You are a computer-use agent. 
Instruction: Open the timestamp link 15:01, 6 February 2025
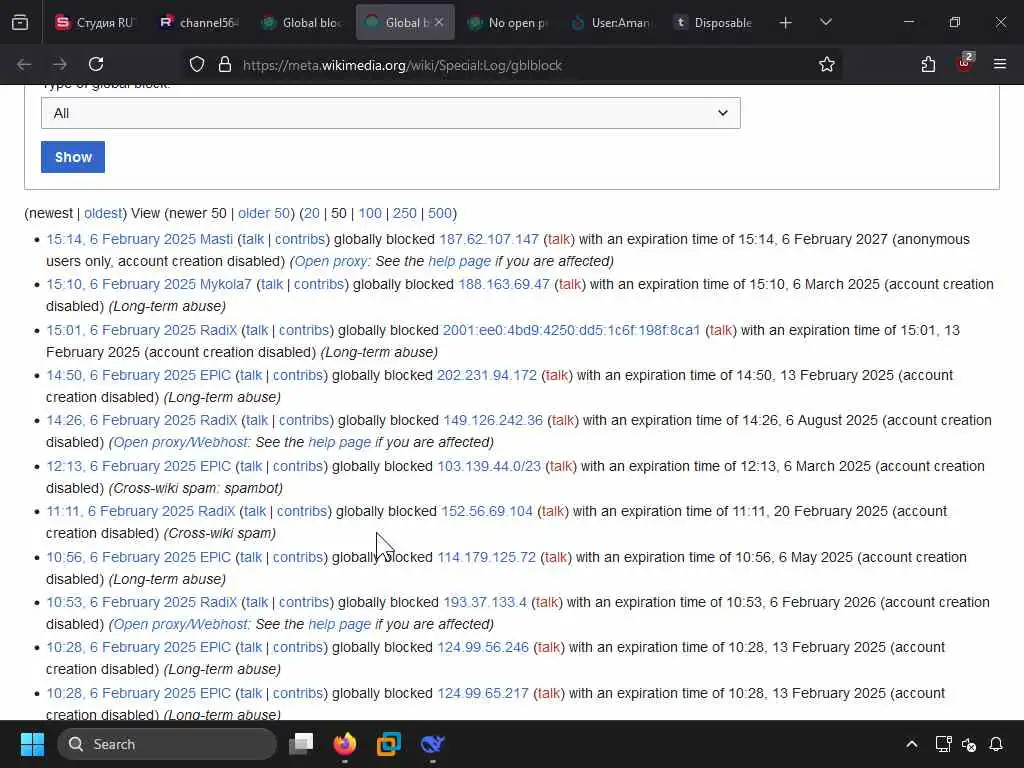click(121, 330)
